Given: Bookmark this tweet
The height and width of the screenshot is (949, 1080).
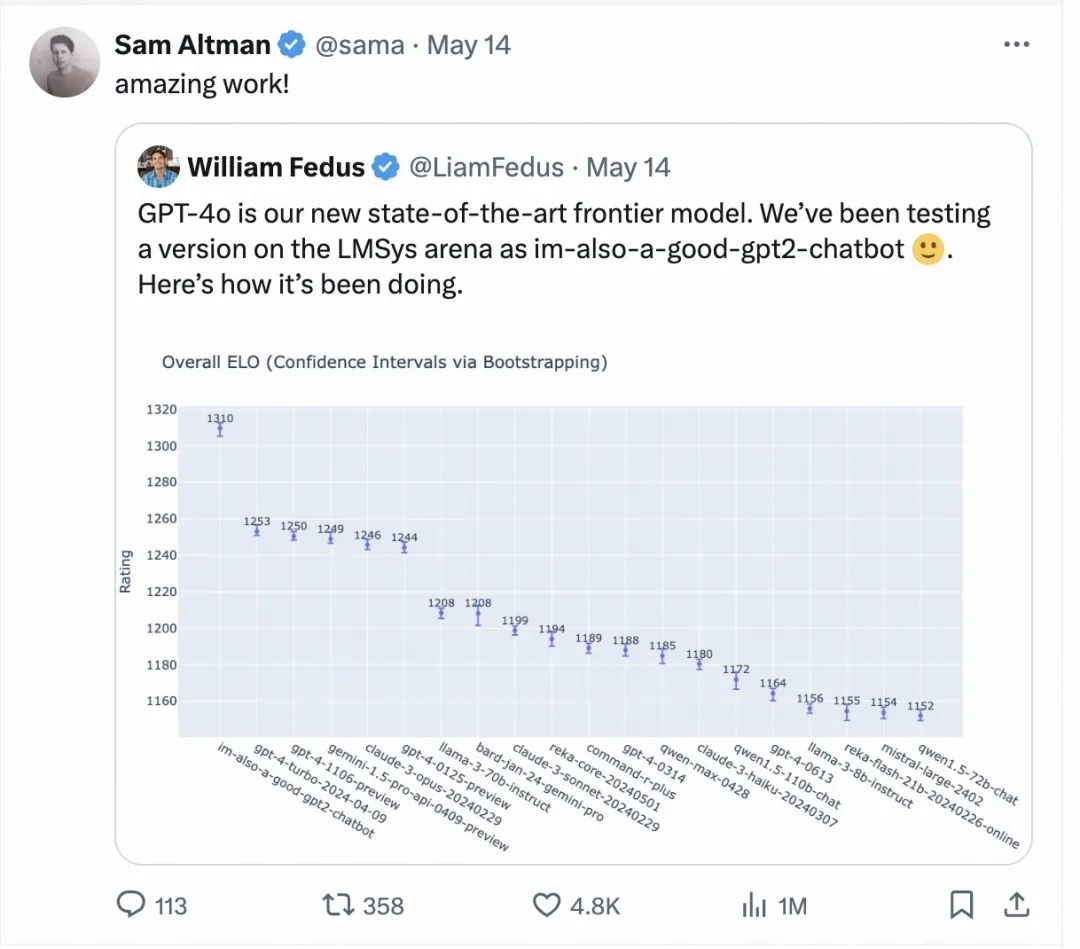Looking at the screenshot, I should [961, 905].
